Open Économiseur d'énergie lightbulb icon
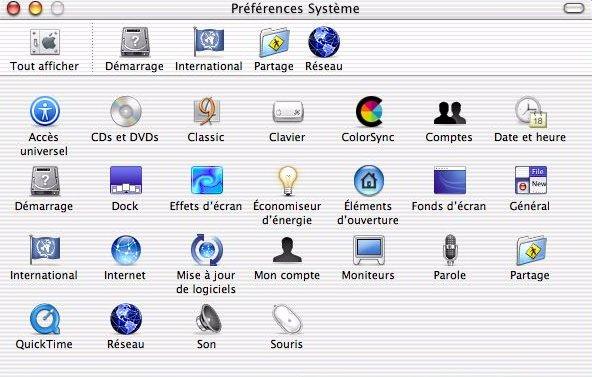Image resolution: width=592 pixels, height=377 pixels. (288, 181)
